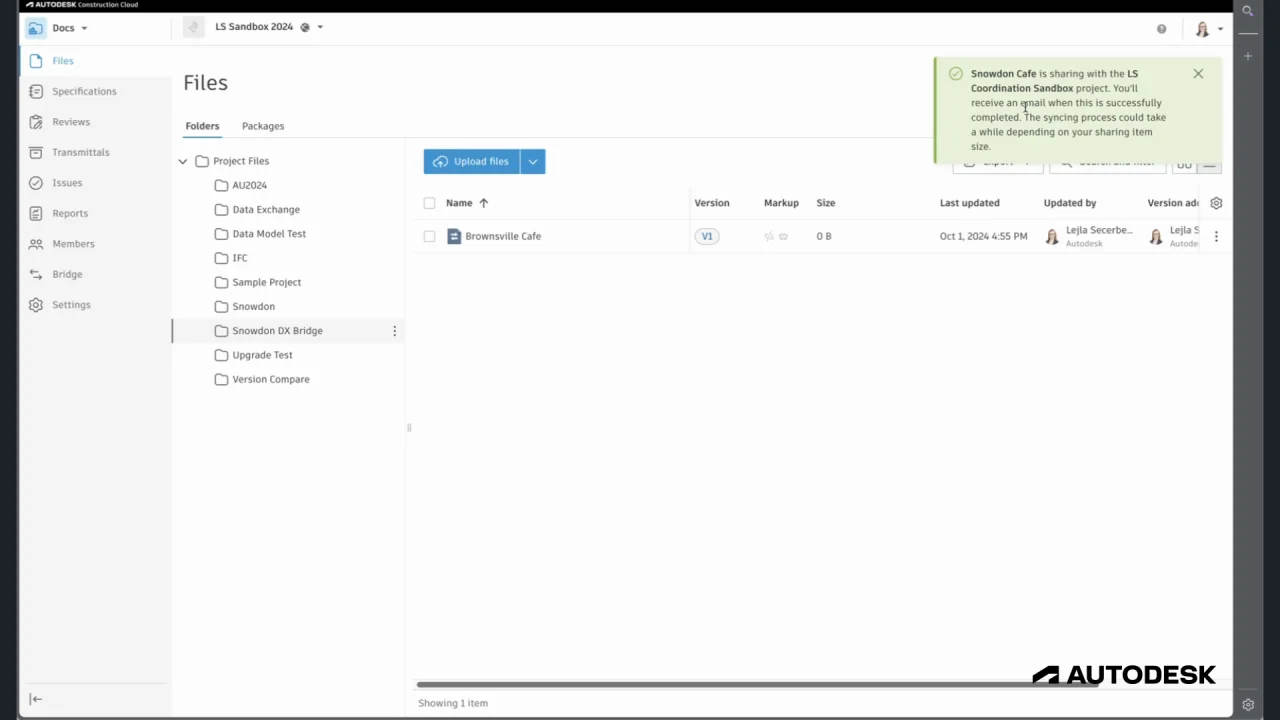
Task: Open the Sample Project folder
Action: click(x=266, y=282)
